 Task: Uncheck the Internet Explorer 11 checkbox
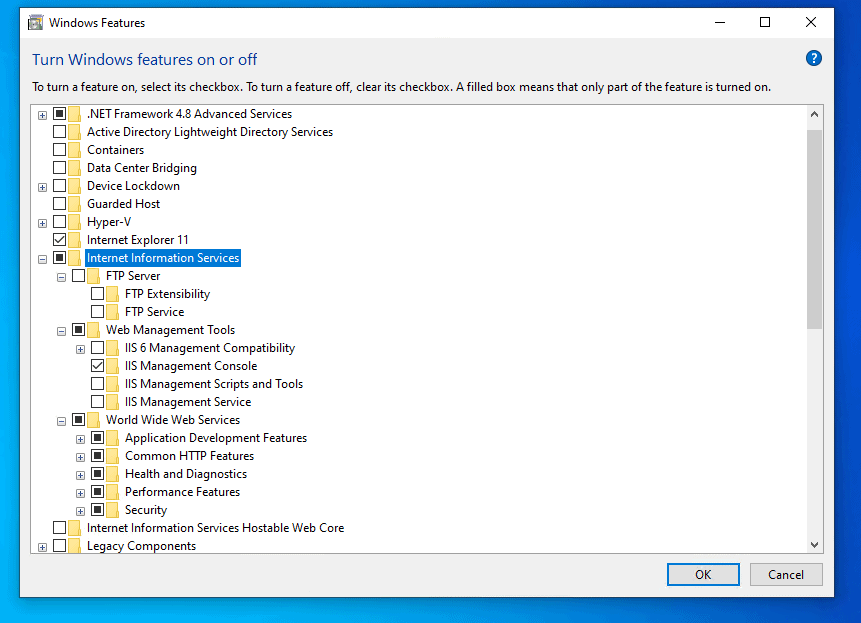coord(59,240)
